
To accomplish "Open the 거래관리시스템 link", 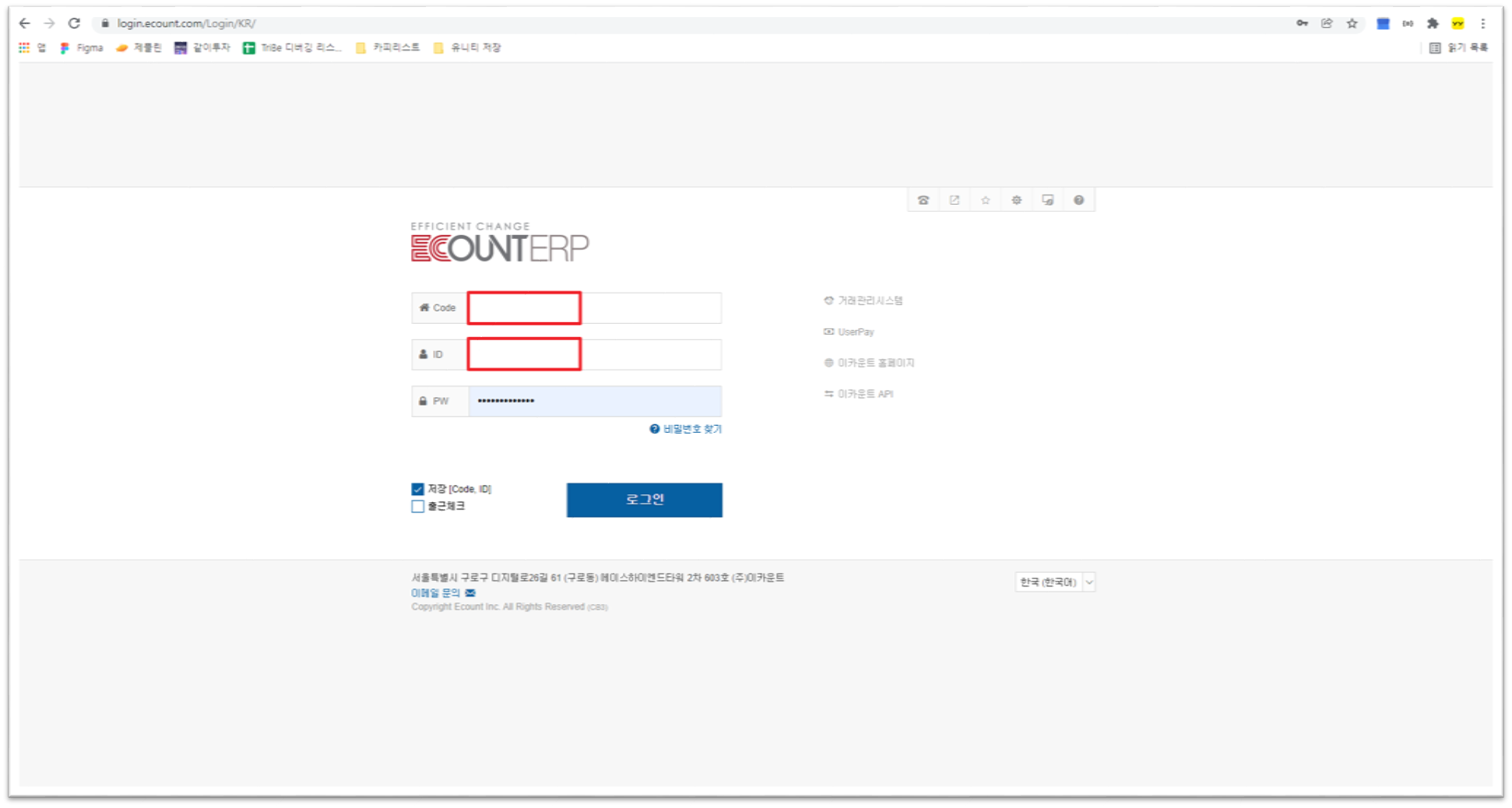I will (863, 300).
